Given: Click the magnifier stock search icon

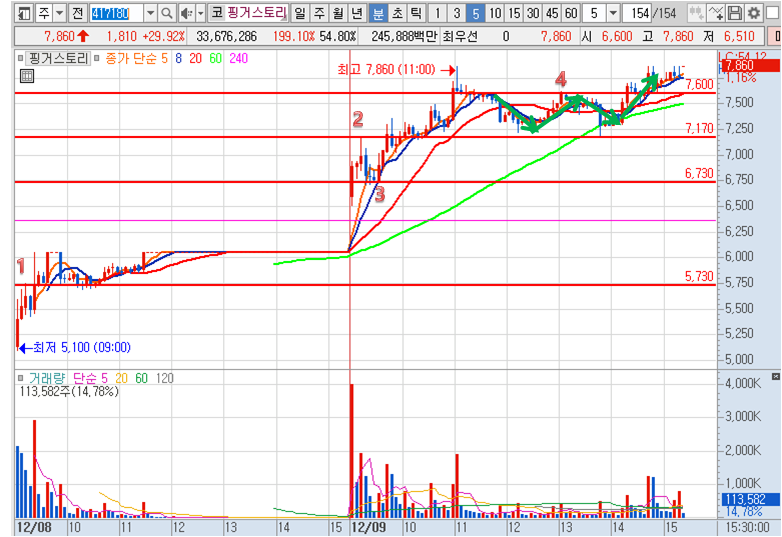Looking at the screenshot, I should (167, 13).
